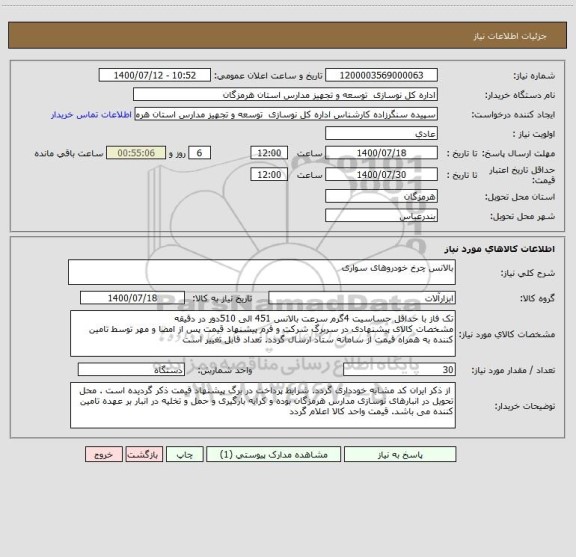This screenshot has height=557, width=576.
Task: Click the 12:00 time field beside 1400/07/18
Action: 269,153
